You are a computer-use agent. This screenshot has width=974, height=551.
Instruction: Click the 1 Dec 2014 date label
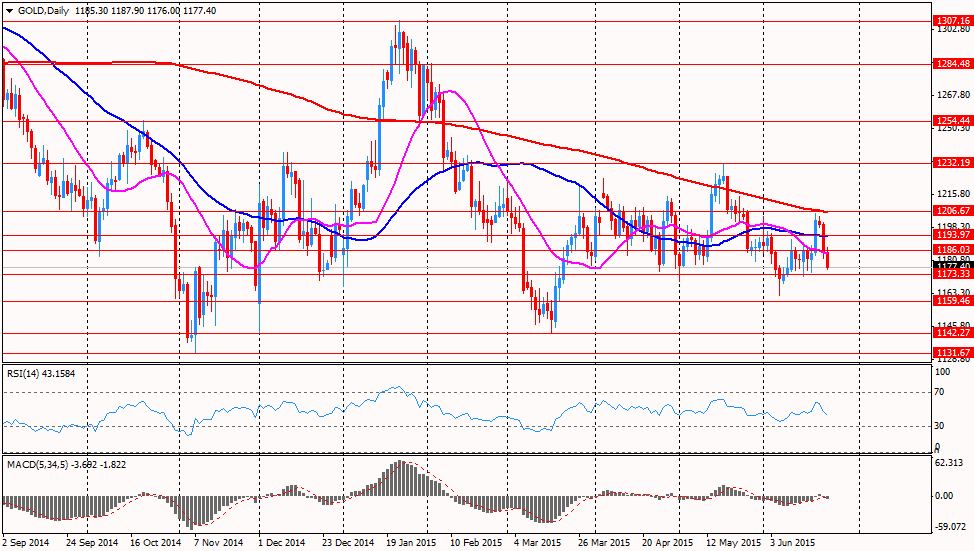tap(281, 543)
